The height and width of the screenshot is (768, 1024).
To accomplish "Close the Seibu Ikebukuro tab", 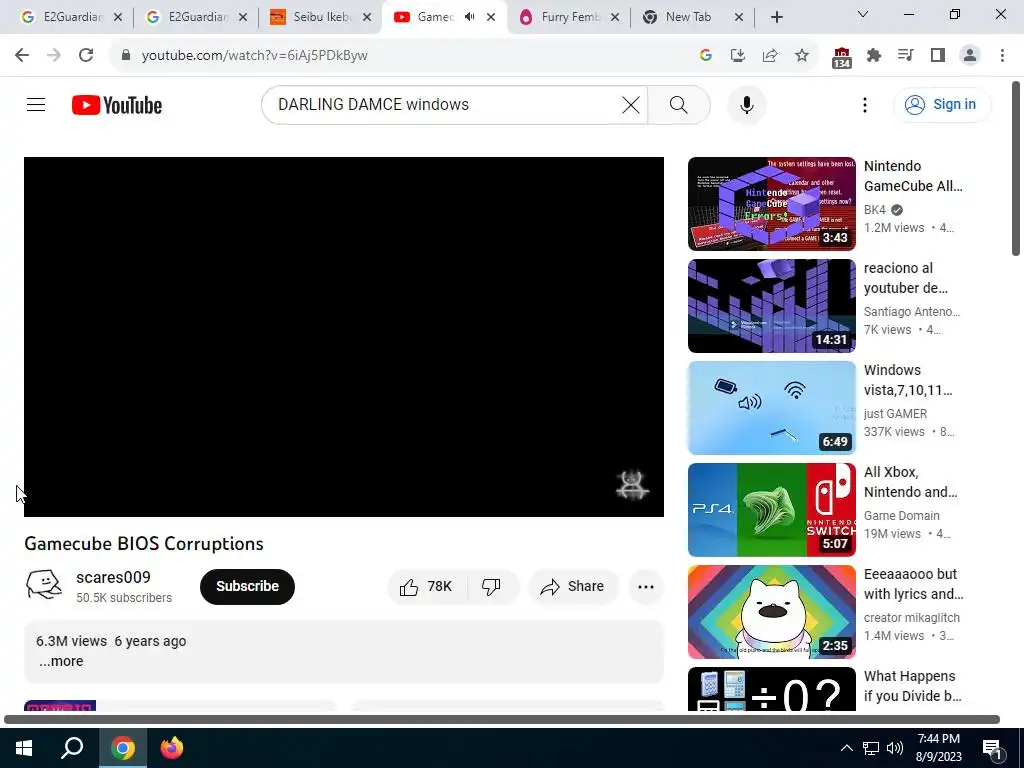I will click(367, 17).
